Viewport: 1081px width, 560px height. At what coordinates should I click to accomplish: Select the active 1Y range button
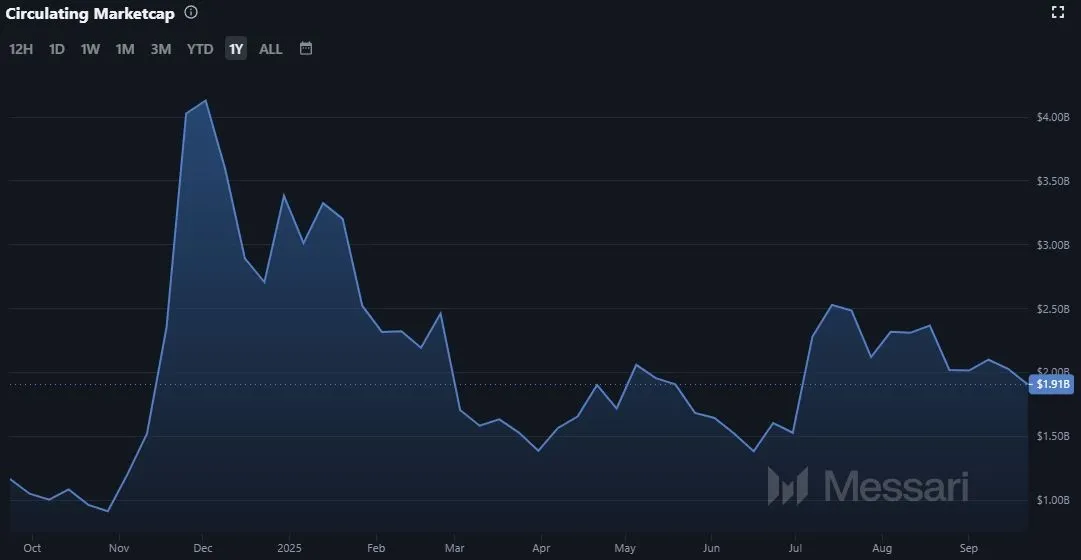point(235,49)
